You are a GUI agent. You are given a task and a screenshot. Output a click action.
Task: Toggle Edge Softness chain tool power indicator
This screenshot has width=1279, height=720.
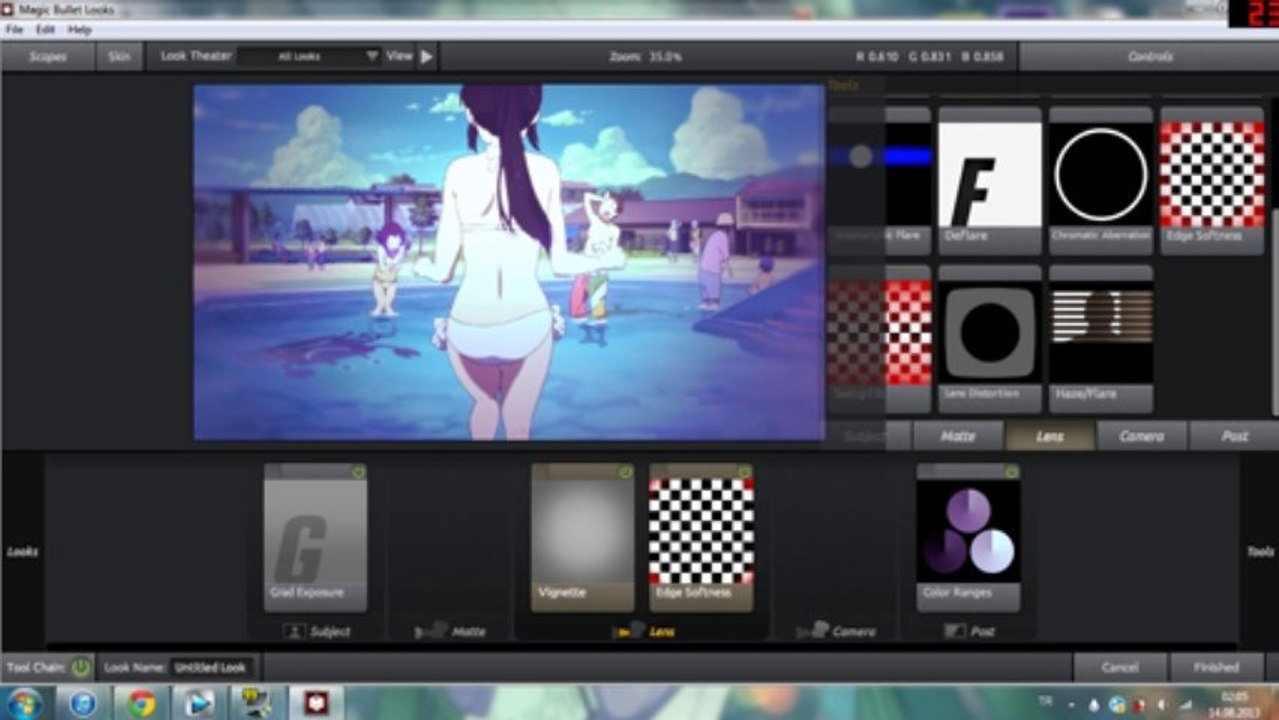744,471
